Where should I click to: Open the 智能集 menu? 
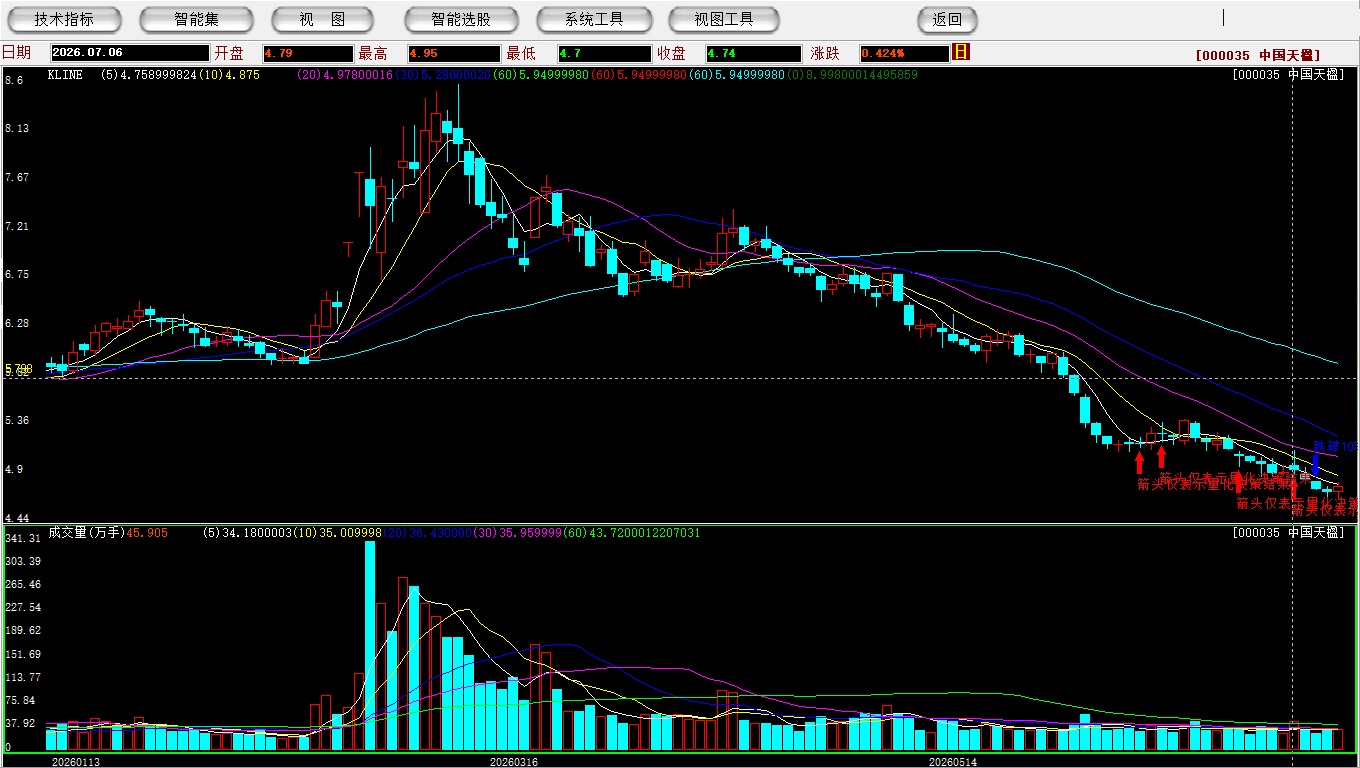coord(197,19)
